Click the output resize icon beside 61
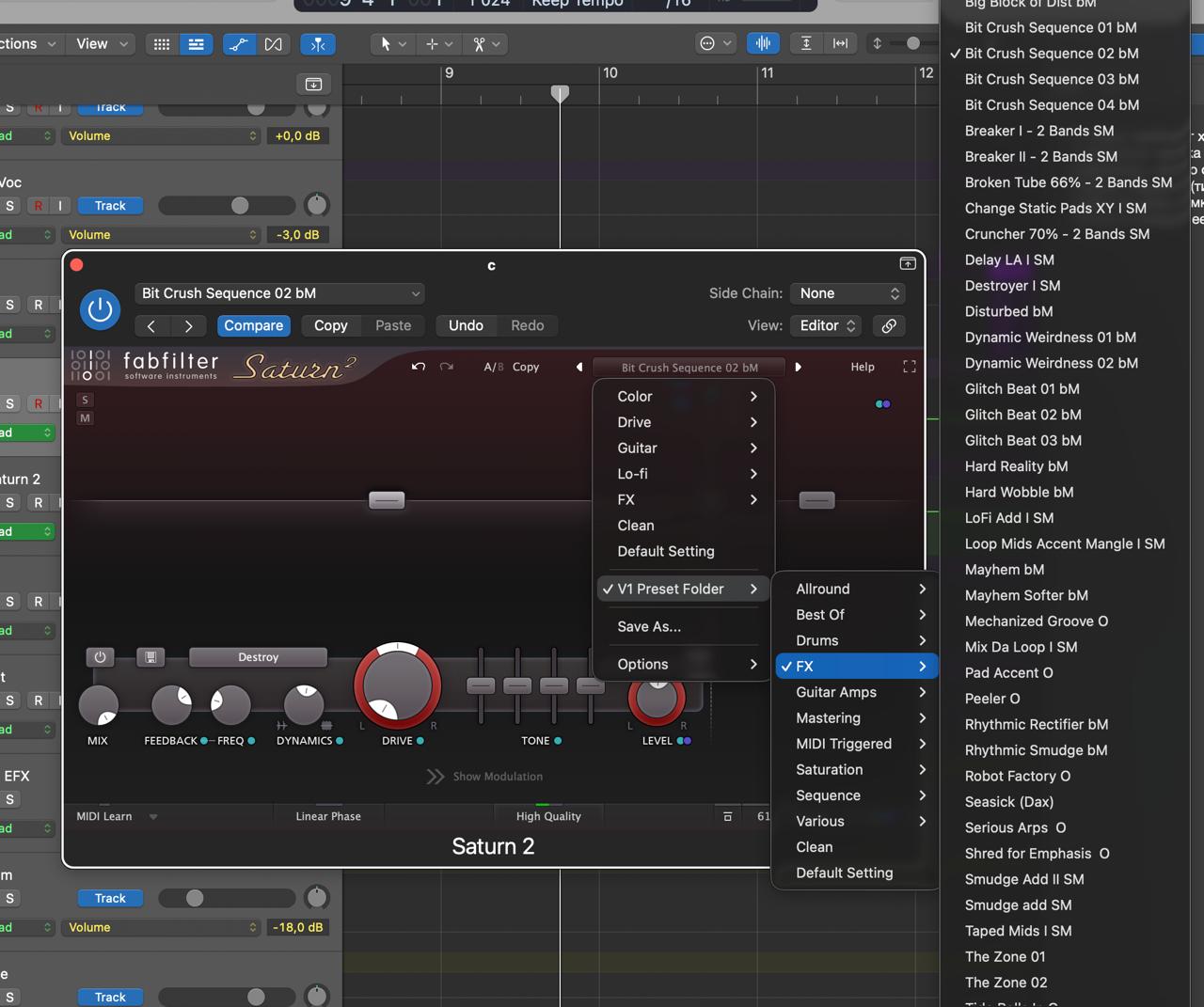 [x=727, y=816]
